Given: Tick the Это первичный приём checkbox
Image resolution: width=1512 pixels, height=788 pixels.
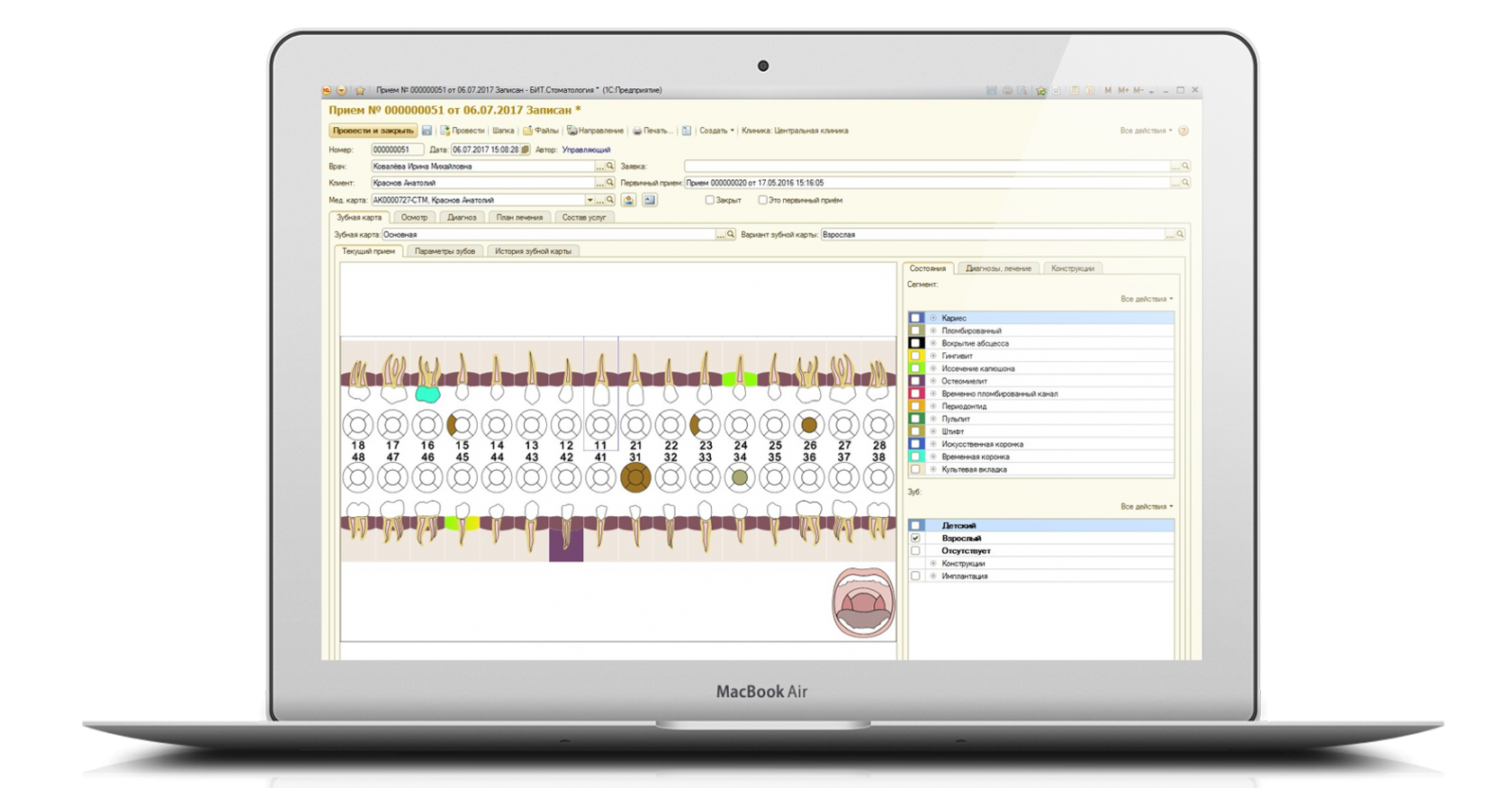Looking at the screenshot, I should [x=762, y=200].
